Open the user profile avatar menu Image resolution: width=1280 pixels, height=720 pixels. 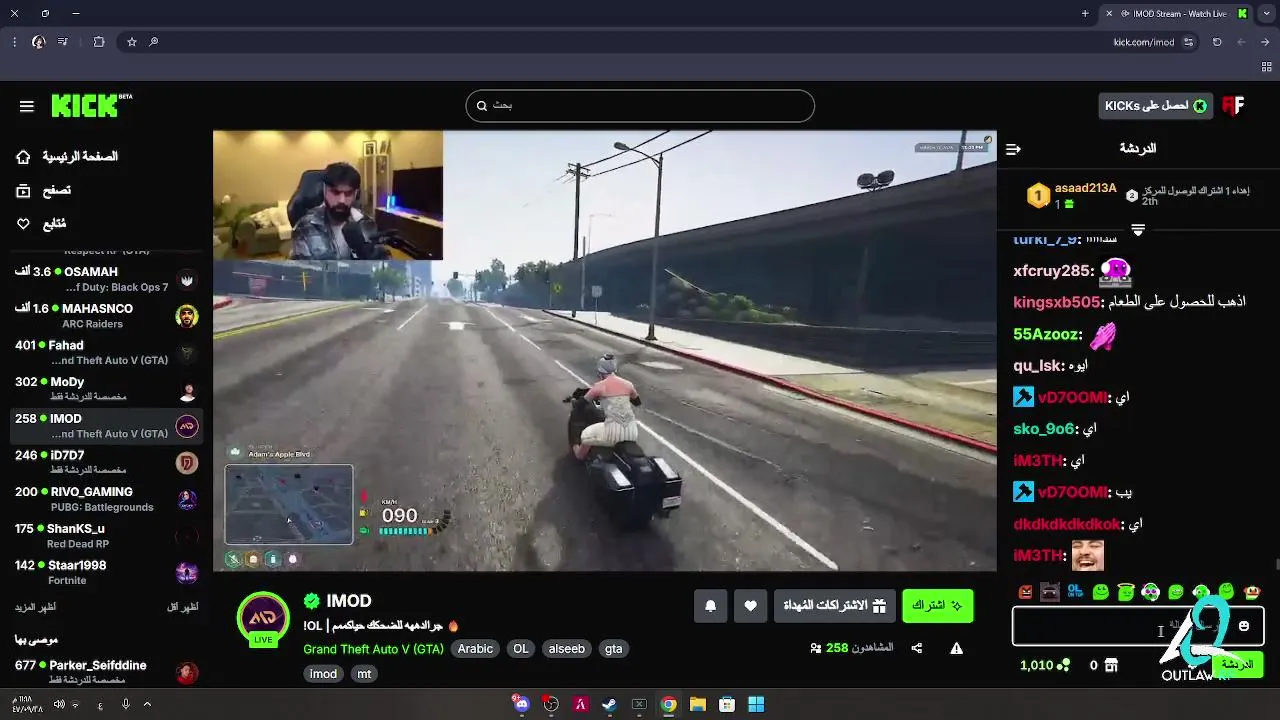1234,106
